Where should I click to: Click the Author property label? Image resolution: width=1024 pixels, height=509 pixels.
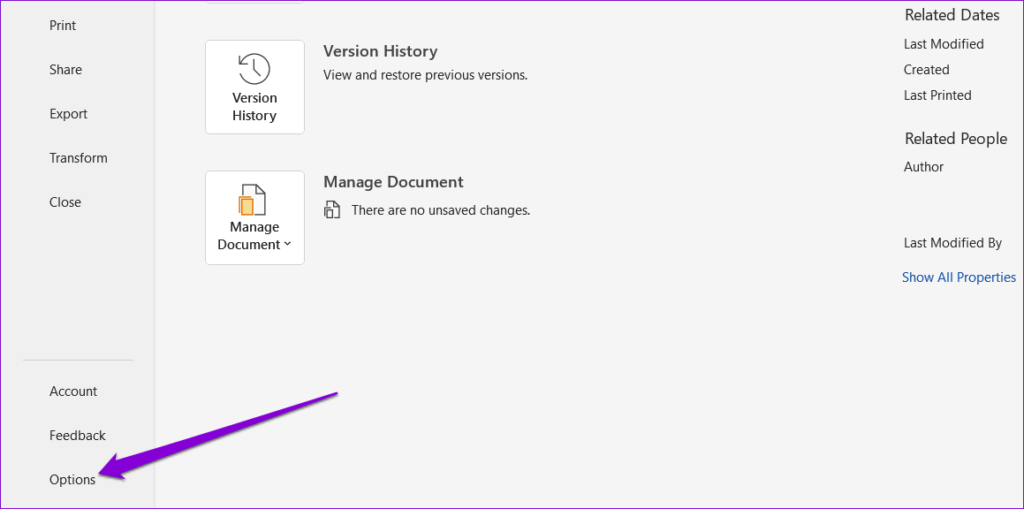click(923, 167)
